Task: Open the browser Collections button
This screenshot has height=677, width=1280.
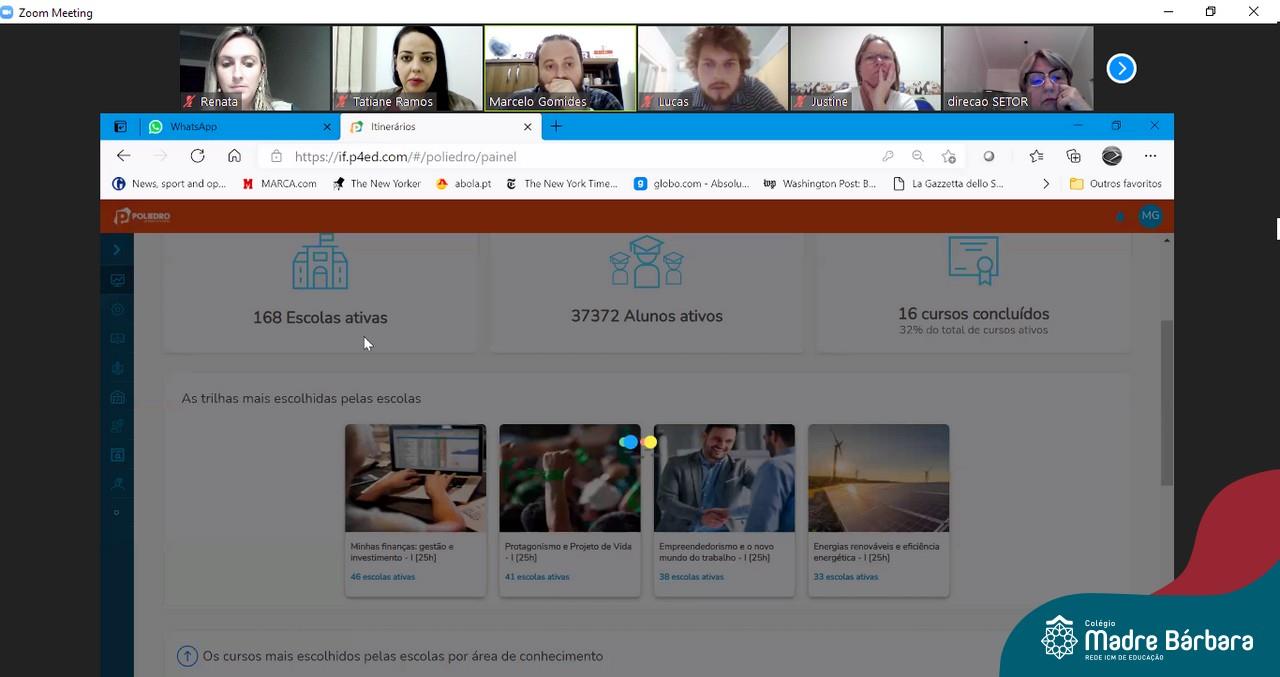Action: [1073, 156]
